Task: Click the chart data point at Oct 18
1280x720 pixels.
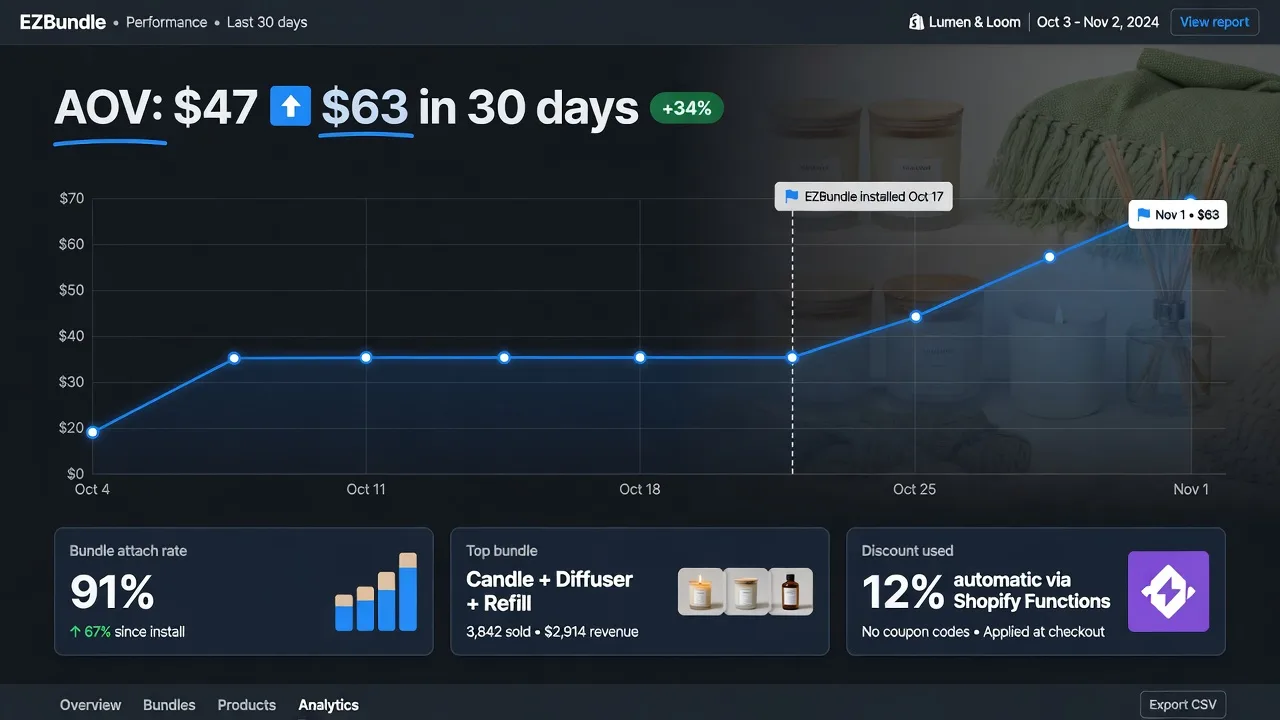Action: pos(640,357)
